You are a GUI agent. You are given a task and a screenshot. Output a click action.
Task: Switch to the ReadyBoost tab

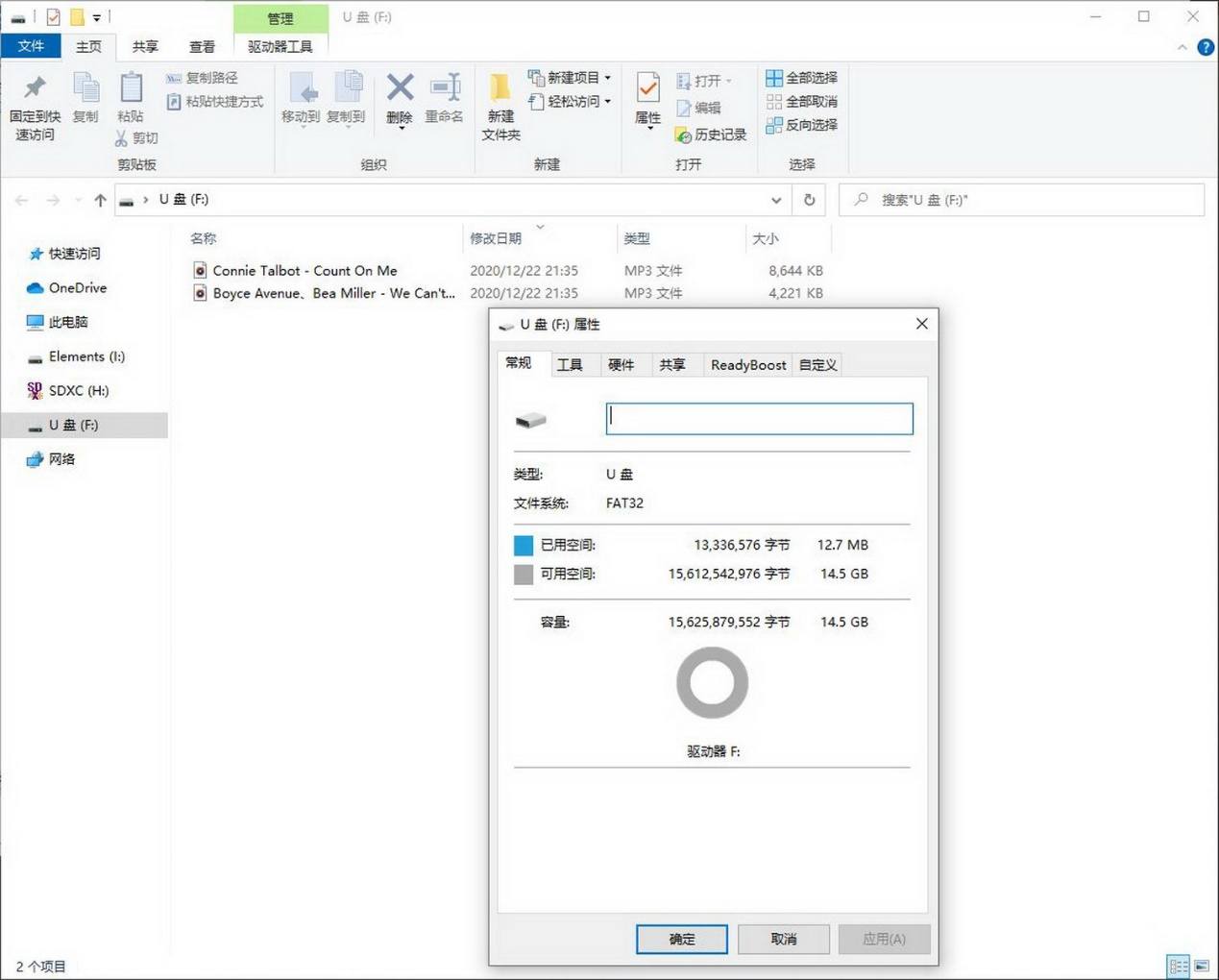pyautogui.click(x=748, y=365)
